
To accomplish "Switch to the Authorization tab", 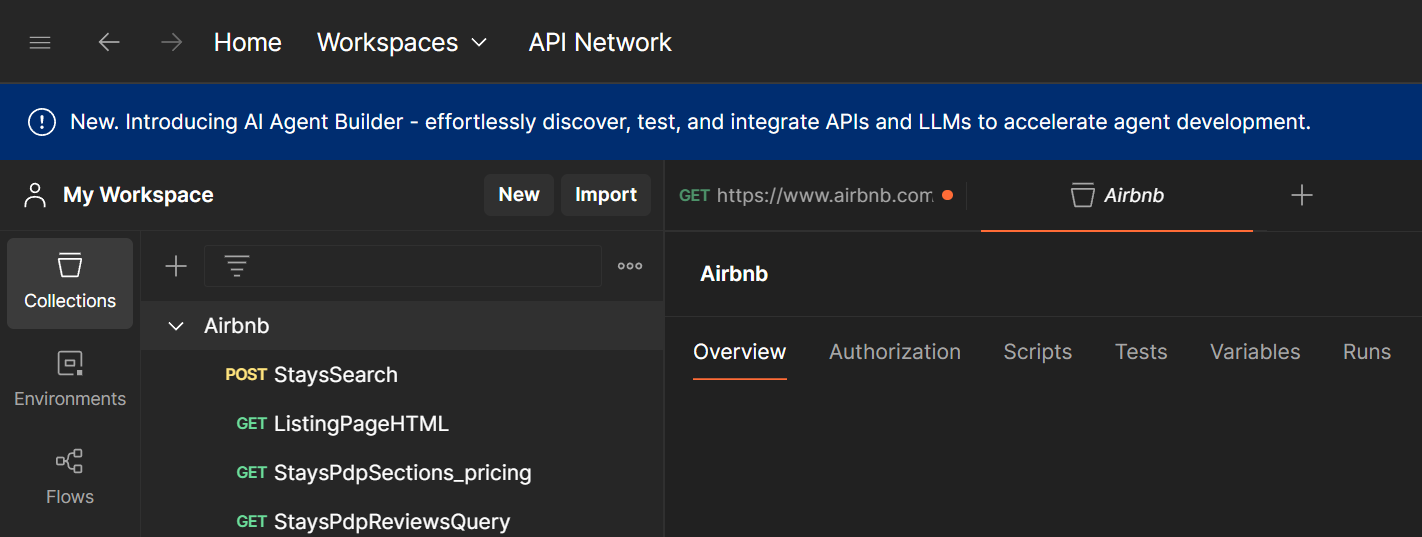I will point(895,352).
